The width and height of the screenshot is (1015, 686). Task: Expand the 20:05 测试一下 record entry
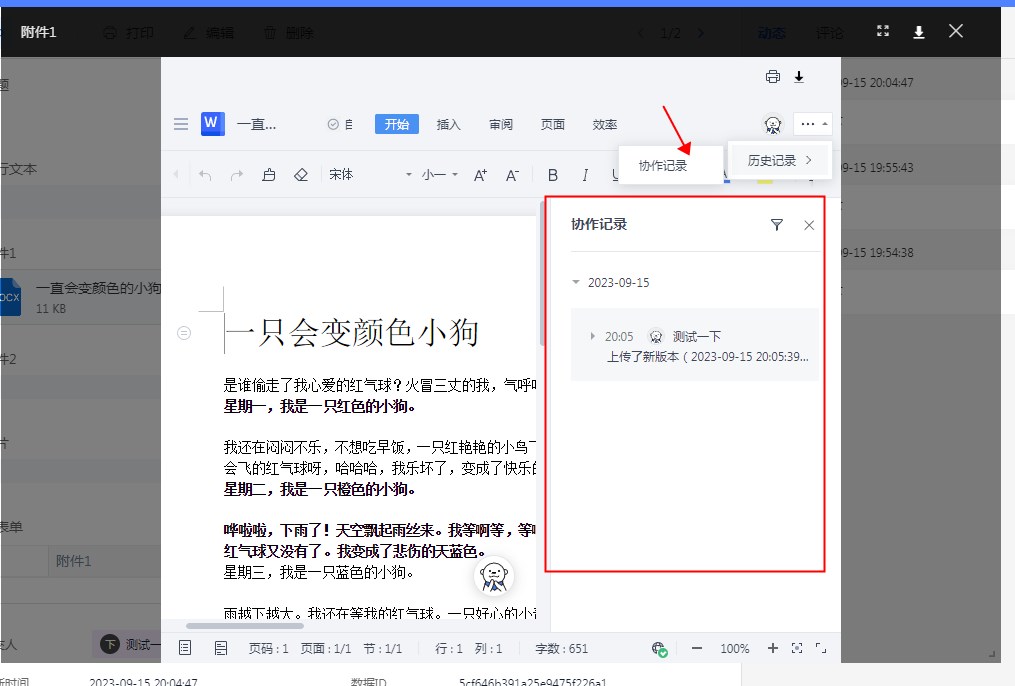592,336
